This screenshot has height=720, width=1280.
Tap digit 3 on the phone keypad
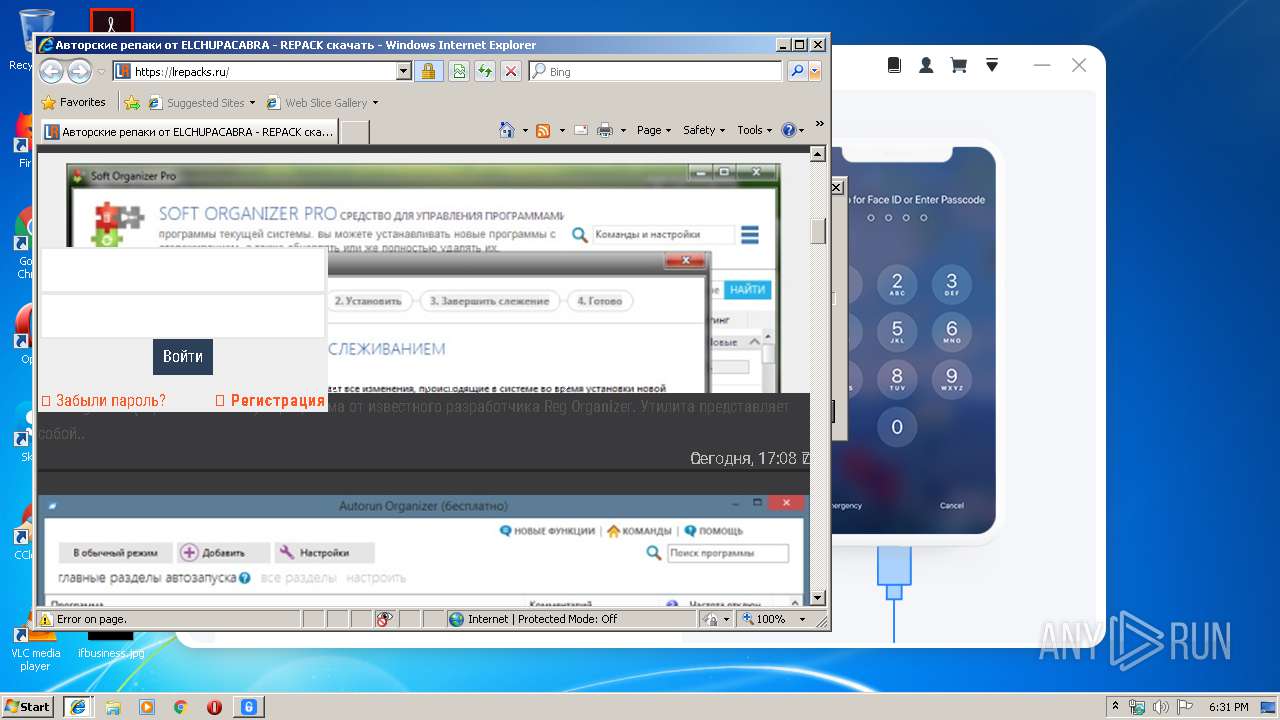[951, 285]
